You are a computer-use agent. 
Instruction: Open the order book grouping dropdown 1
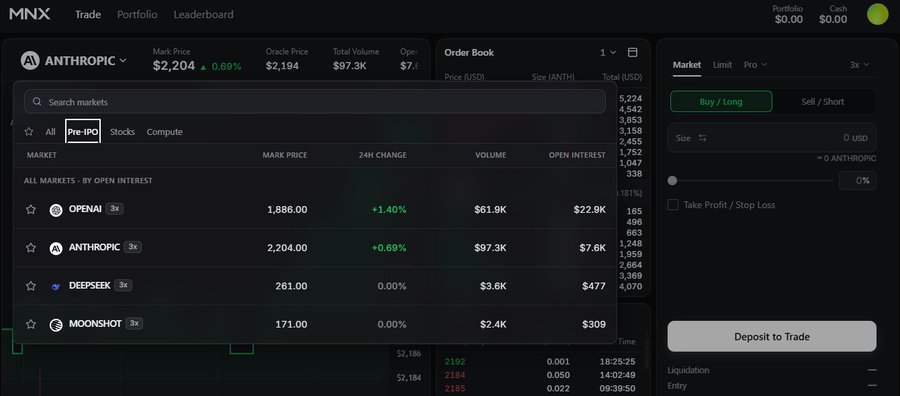608,52
